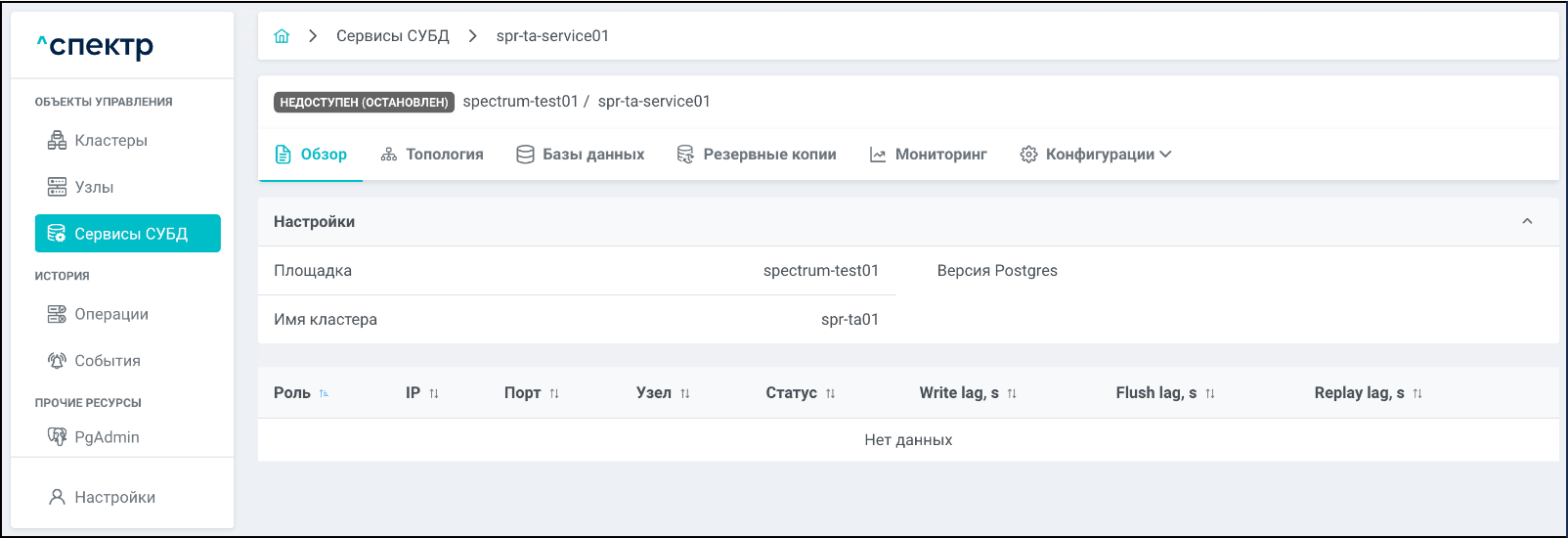Open Настройки user settings
The height and width of the screenshot is (538, 1568).
click(114, 497)
